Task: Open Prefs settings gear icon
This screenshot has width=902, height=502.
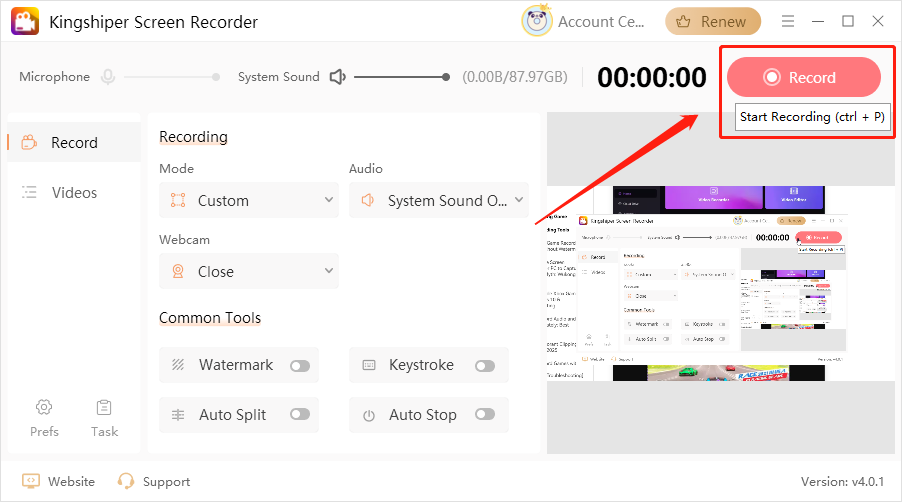Action: point(44,408)
